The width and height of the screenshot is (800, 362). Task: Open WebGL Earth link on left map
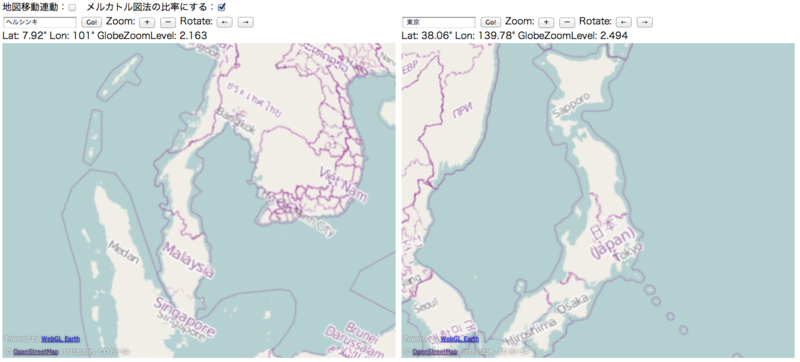(x=60, y=339)
